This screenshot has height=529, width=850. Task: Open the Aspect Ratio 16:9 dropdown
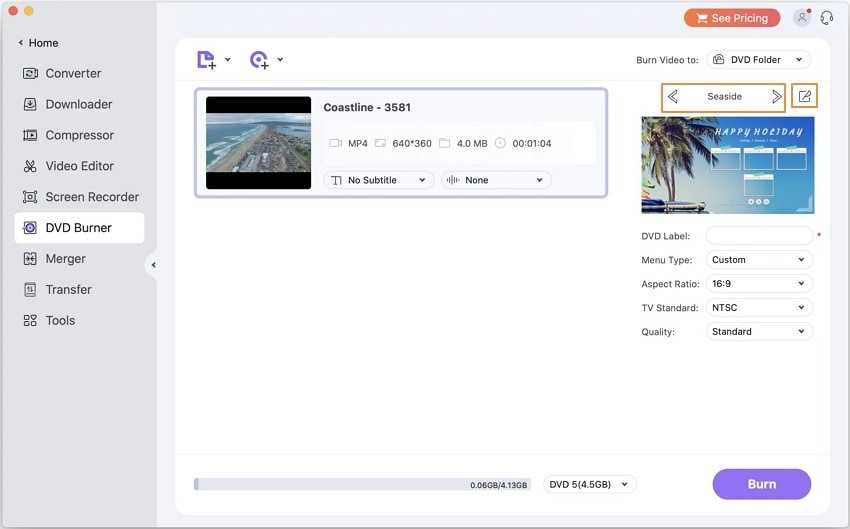(x=759, y=284)
